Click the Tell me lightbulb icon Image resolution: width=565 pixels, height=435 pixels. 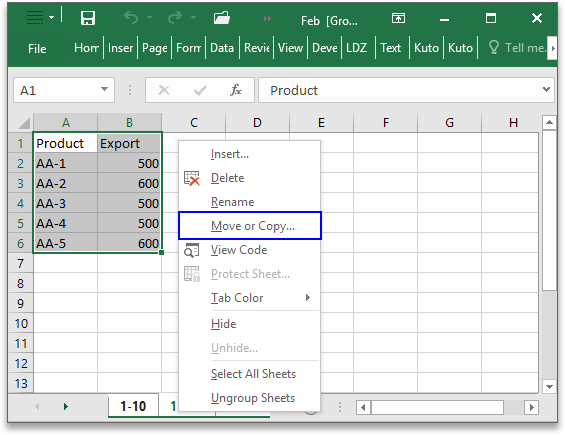(x=494, y=47)
